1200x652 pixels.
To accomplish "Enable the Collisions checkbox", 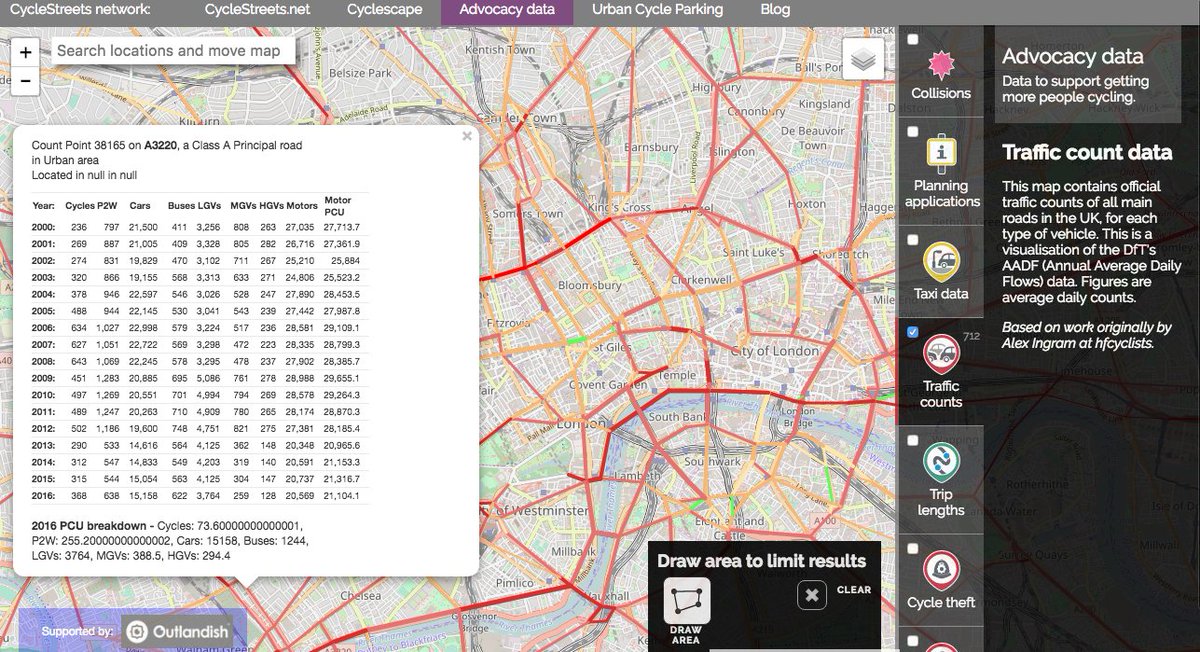I will pyautogui.click(x=913, y=39).
